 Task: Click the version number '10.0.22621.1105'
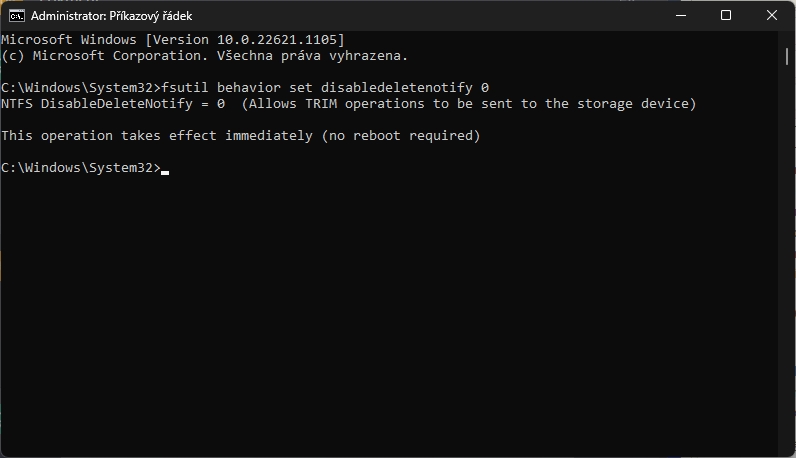tap(278, 39)
